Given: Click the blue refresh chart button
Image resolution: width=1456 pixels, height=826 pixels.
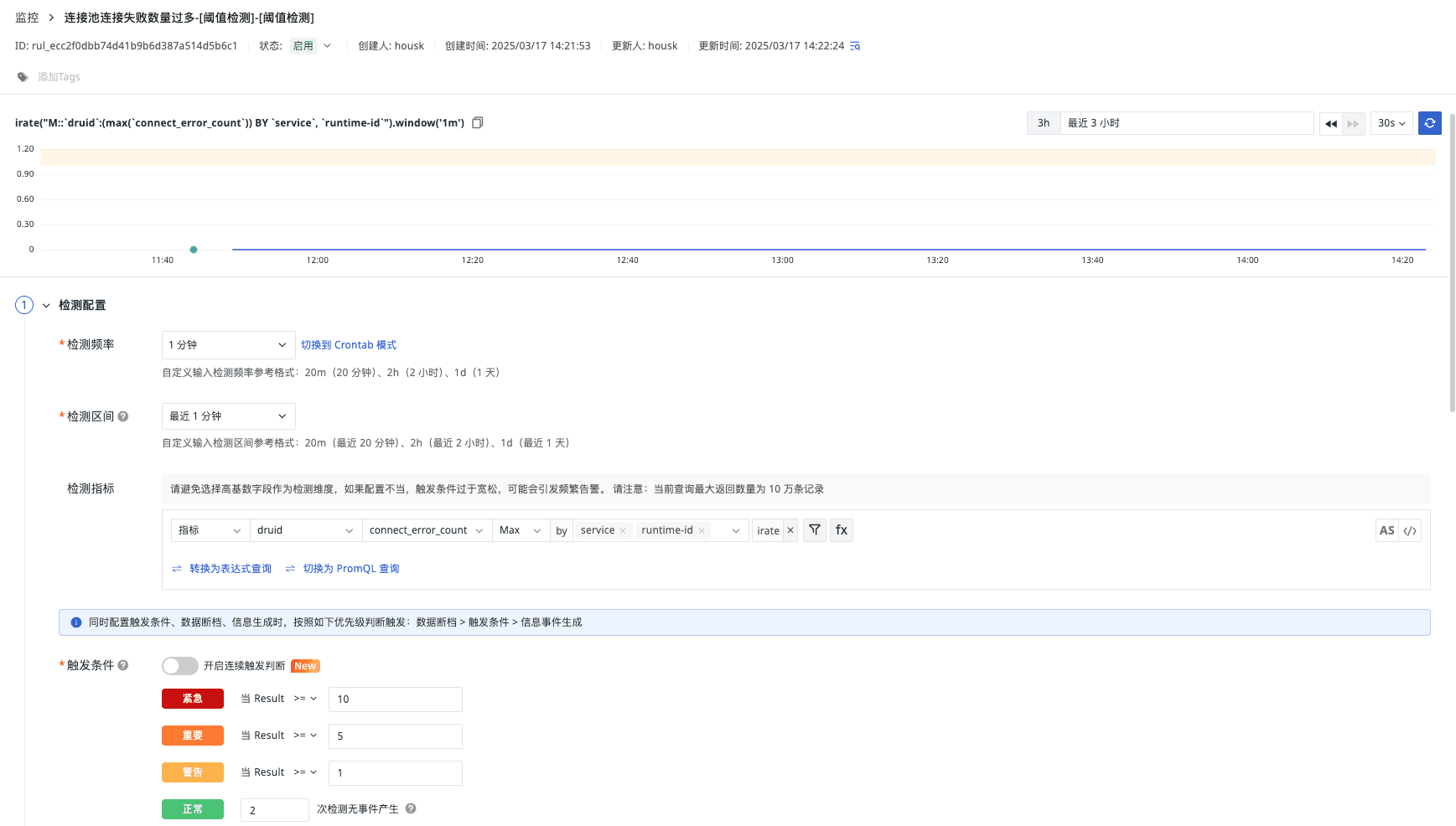Looking at the screenshot, I should click(x=1429, y=123).
